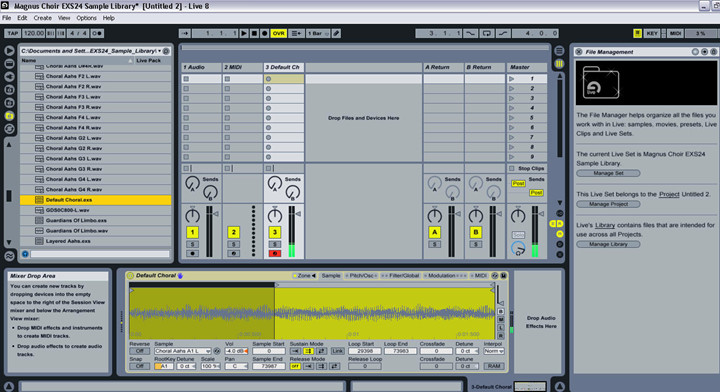Adjust track 1 Send A knob
Screen dimensions: 720x392
(x=192, y=183)
